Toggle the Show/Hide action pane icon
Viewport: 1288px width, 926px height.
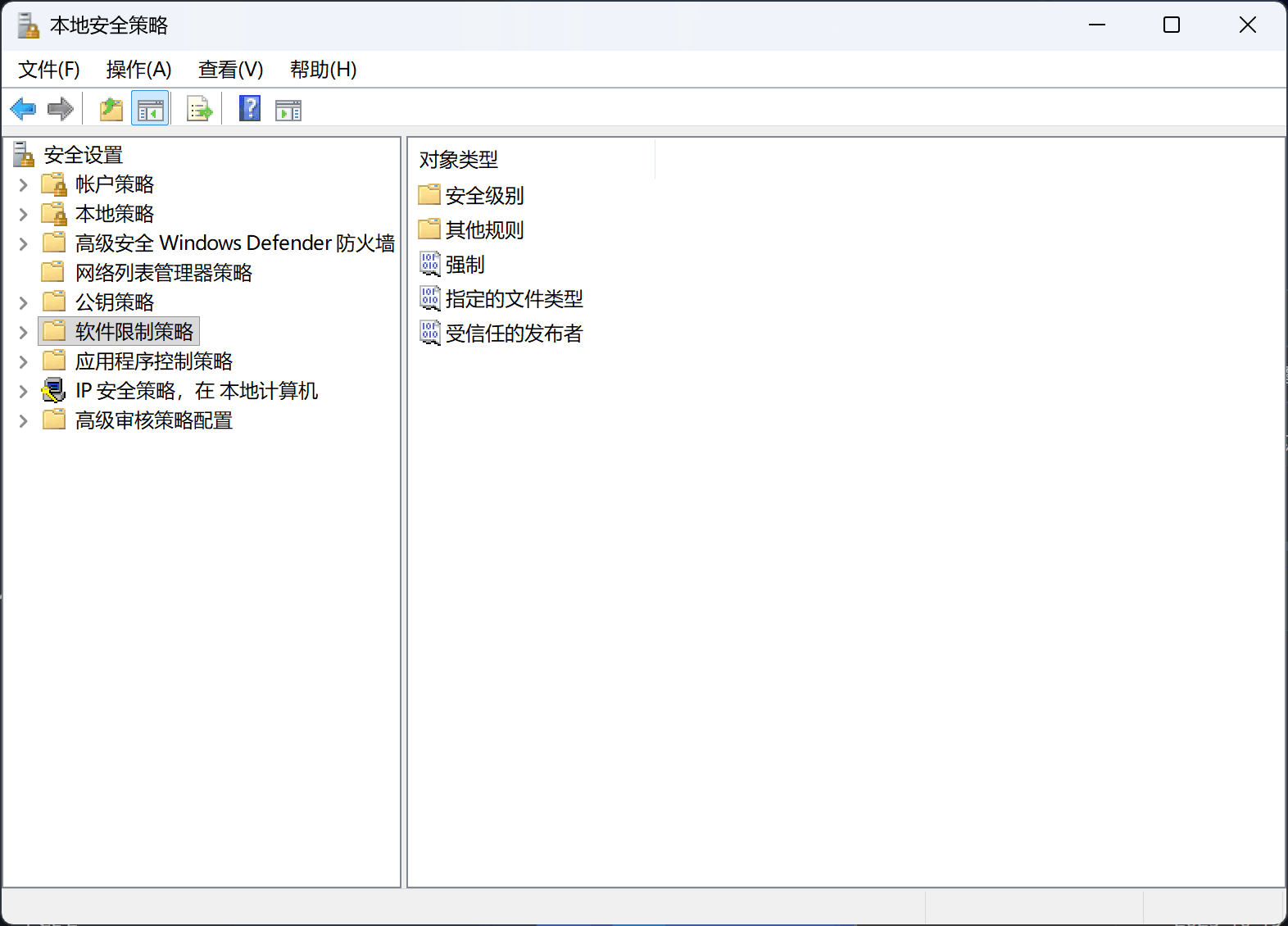point(288,109)
